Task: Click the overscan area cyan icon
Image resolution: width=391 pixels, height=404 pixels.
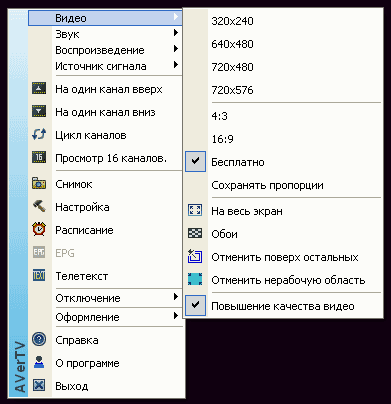Action: (x=195, y=279)
